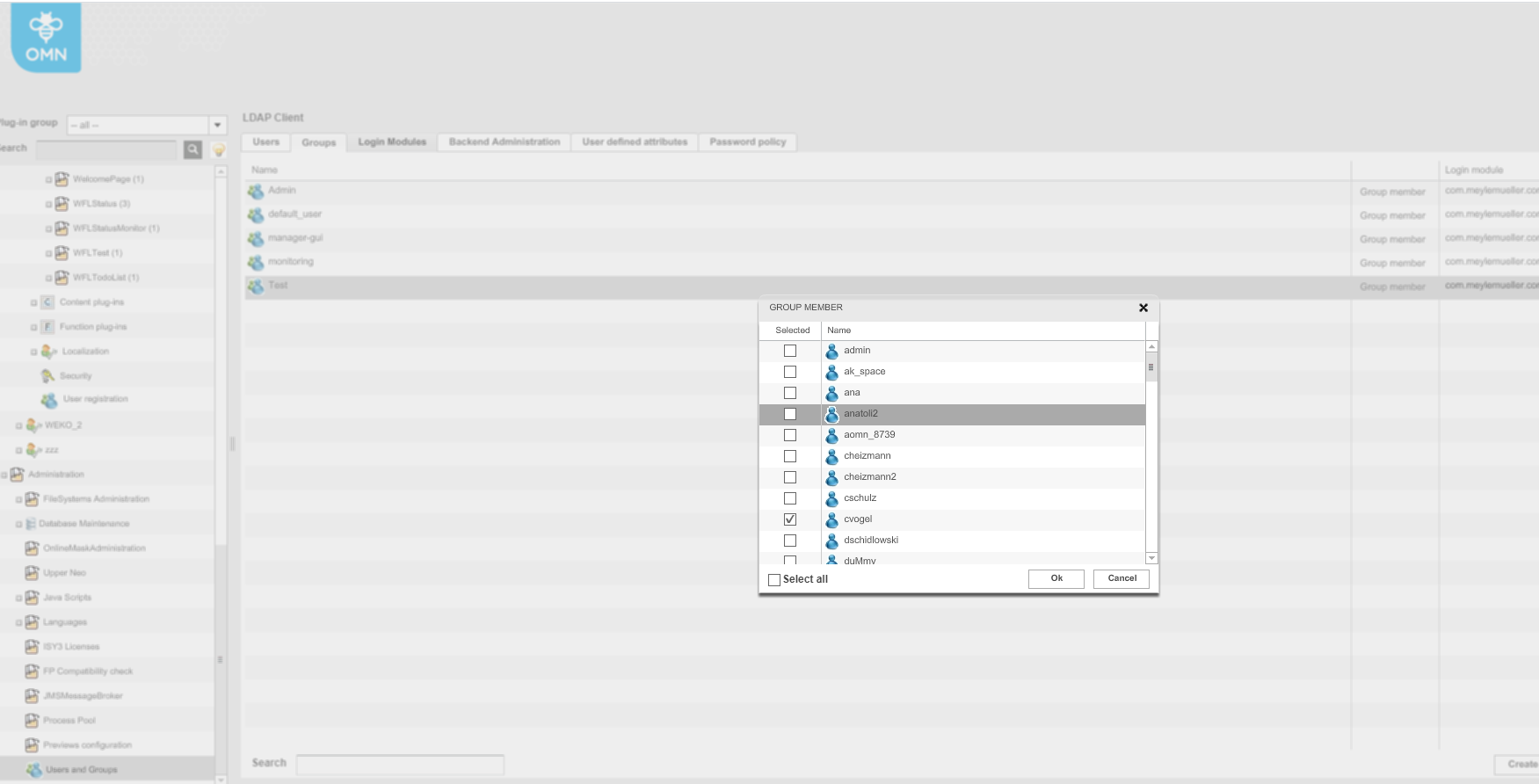This screenshot has width=1539, height=784.
Task: Click the Process Pool icon
Action: (x=32, y=721)
